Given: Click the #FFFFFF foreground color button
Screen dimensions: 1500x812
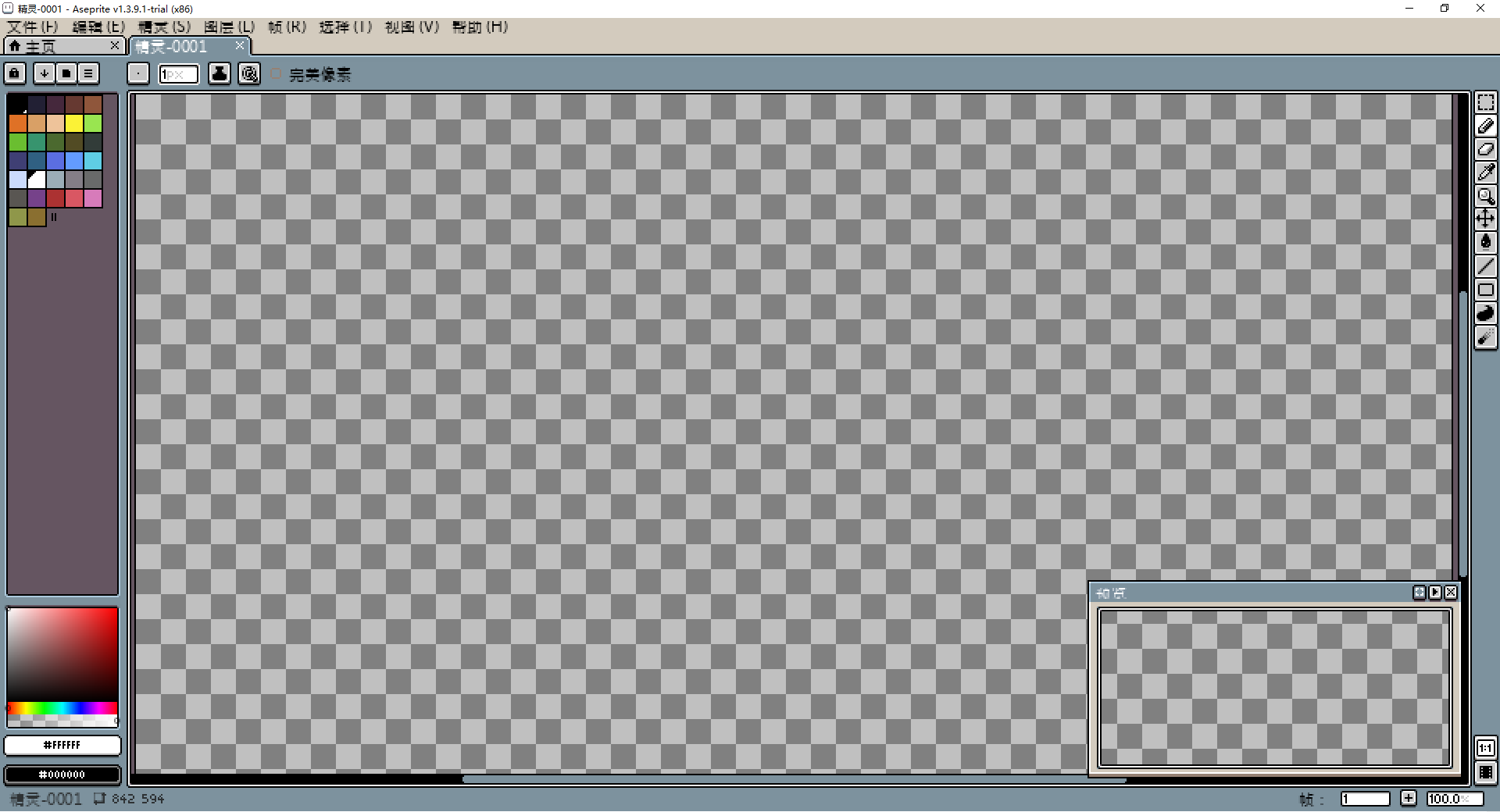Looking at the screenshot, I should [x=62, y=746].
